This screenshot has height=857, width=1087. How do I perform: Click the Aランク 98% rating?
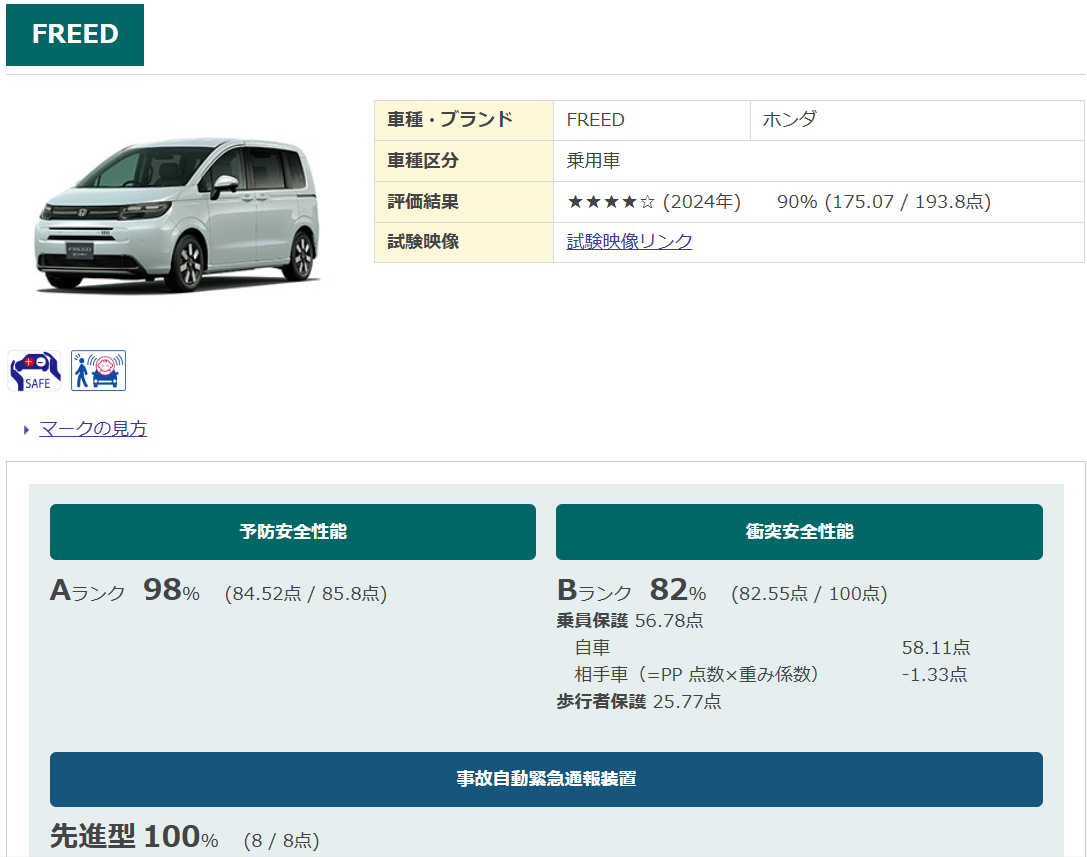click(x=125, y=591)
